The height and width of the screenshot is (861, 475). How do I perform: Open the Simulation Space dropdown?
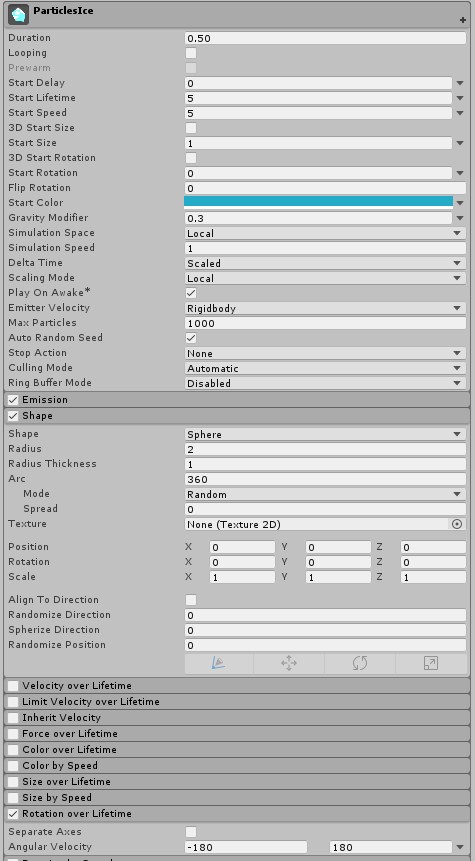[x=325, y=233]
